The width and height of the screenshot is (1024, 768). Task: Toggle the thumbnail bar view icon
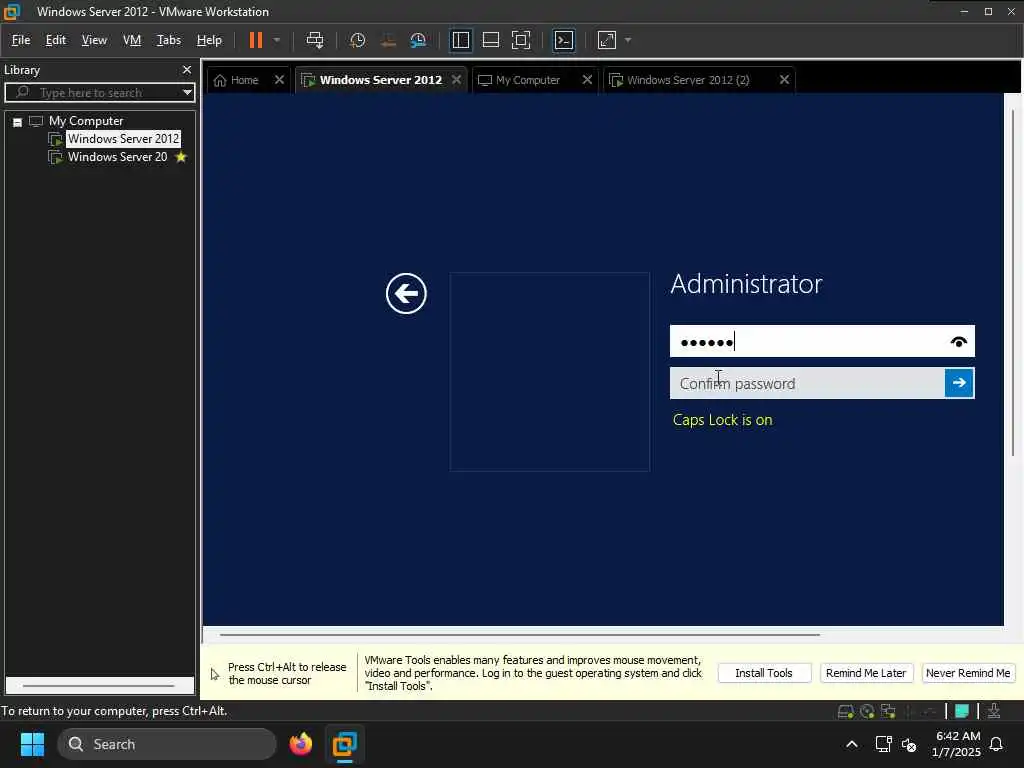click(490, 40)
